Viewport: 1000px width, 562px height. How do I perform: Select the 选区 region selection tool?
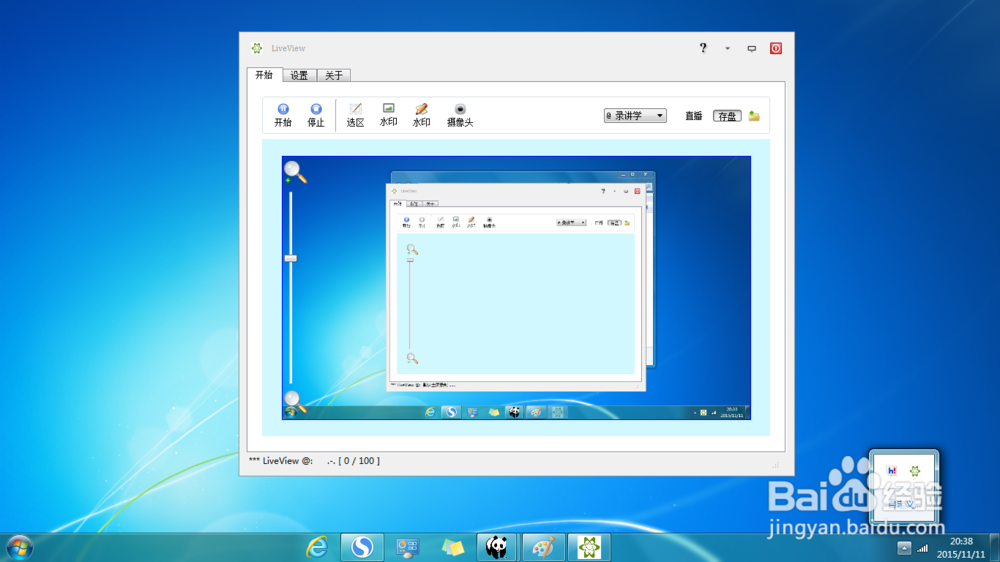[355, 115]
